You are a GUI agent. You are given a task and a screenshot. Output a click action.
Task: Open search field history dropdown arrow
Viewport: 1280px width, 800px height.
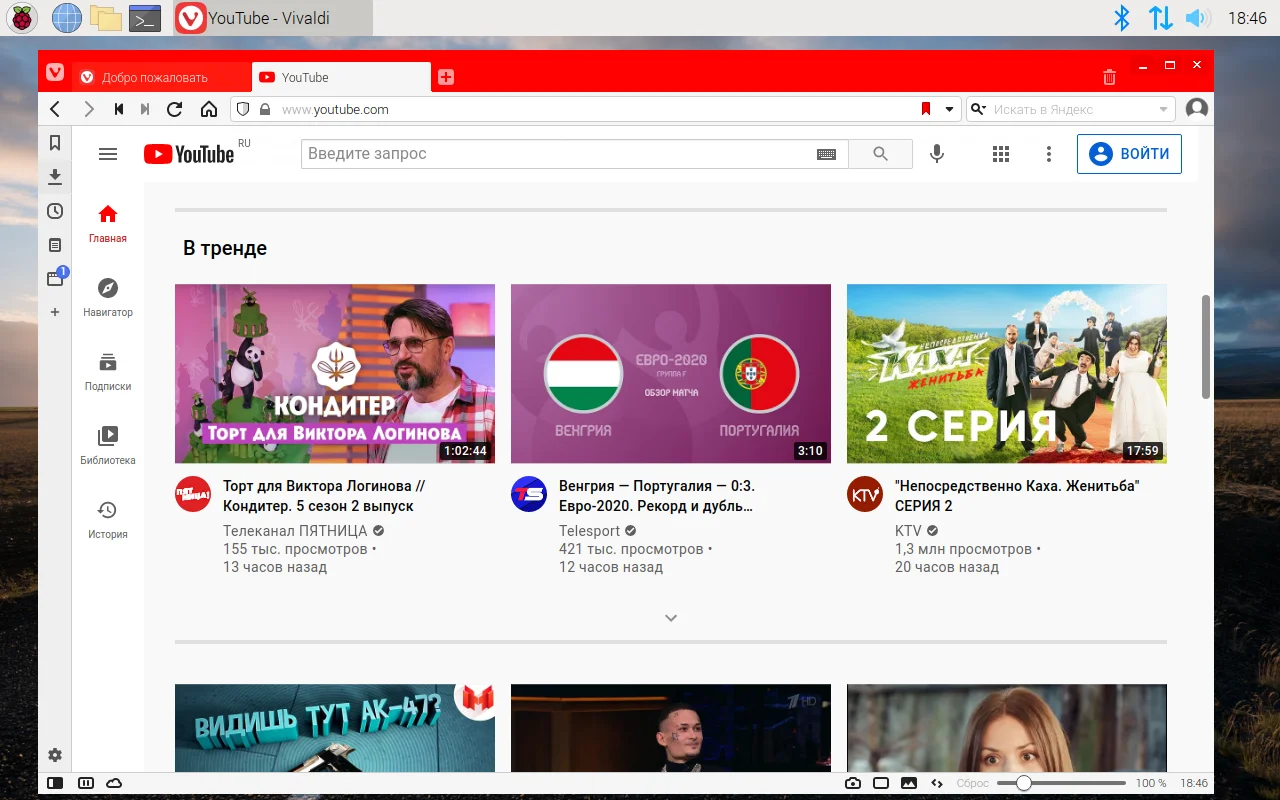click(1164, 109)
